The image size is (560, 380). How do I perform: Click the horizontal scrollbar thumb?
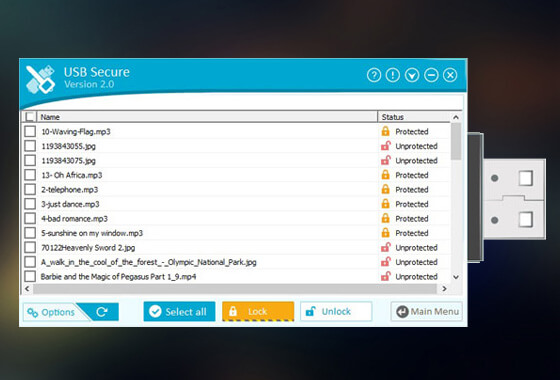pos(235,288)
